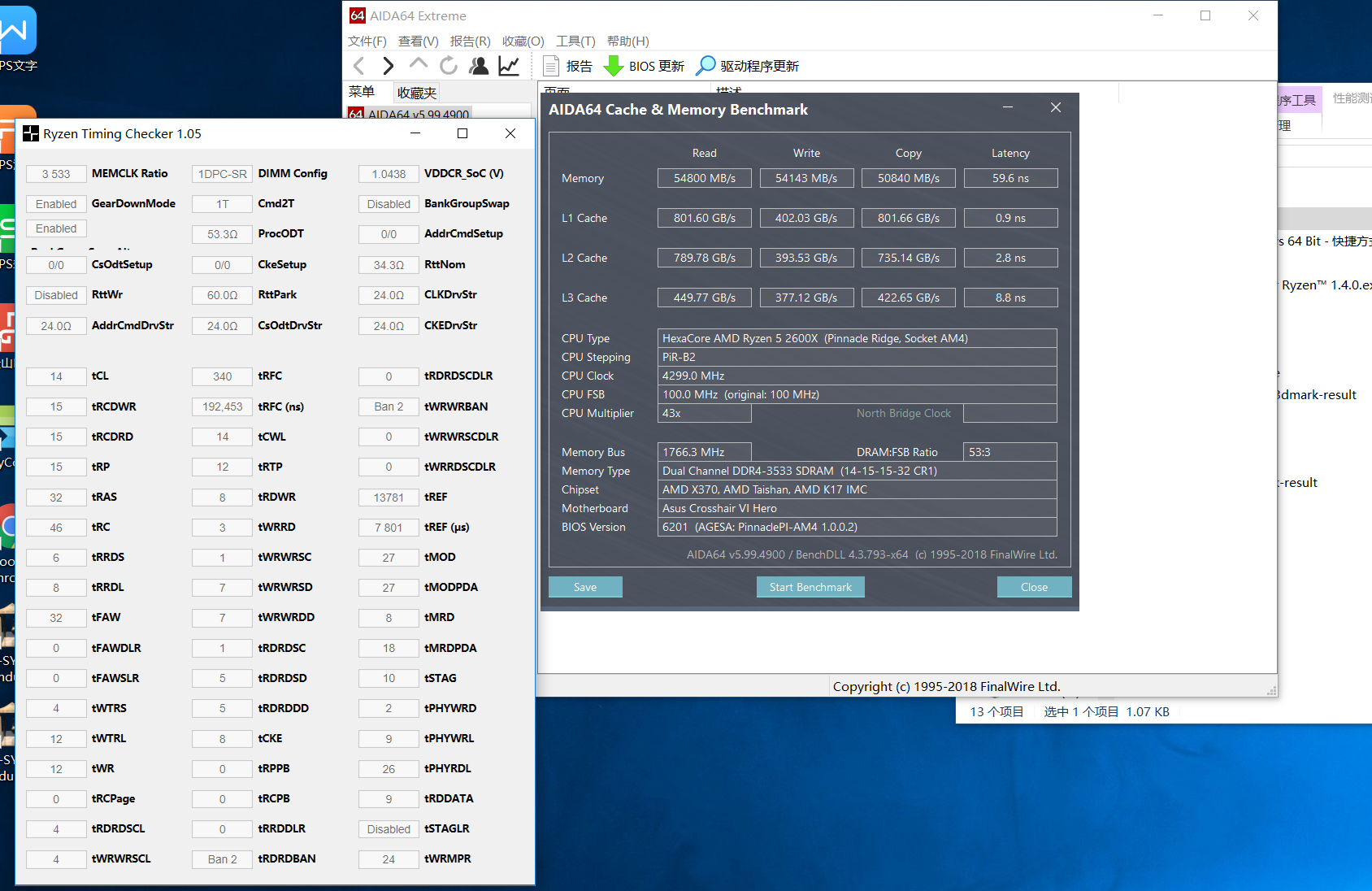Click the tRFC (ns) 192,453 value box
The height and width of the screenshot is (891, 1372).
(222, 406)
